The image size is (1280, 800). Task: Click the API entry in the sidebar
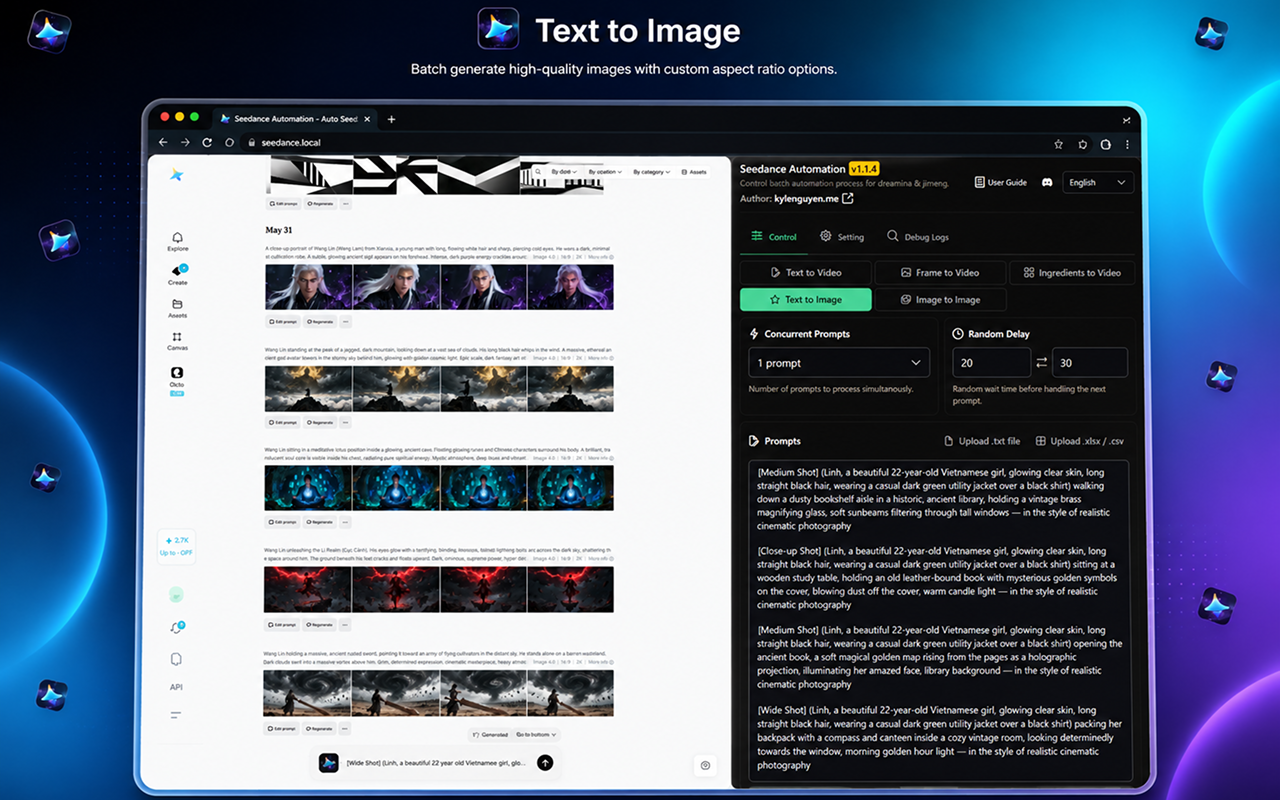pyautogui.click(x=176, y=687)
